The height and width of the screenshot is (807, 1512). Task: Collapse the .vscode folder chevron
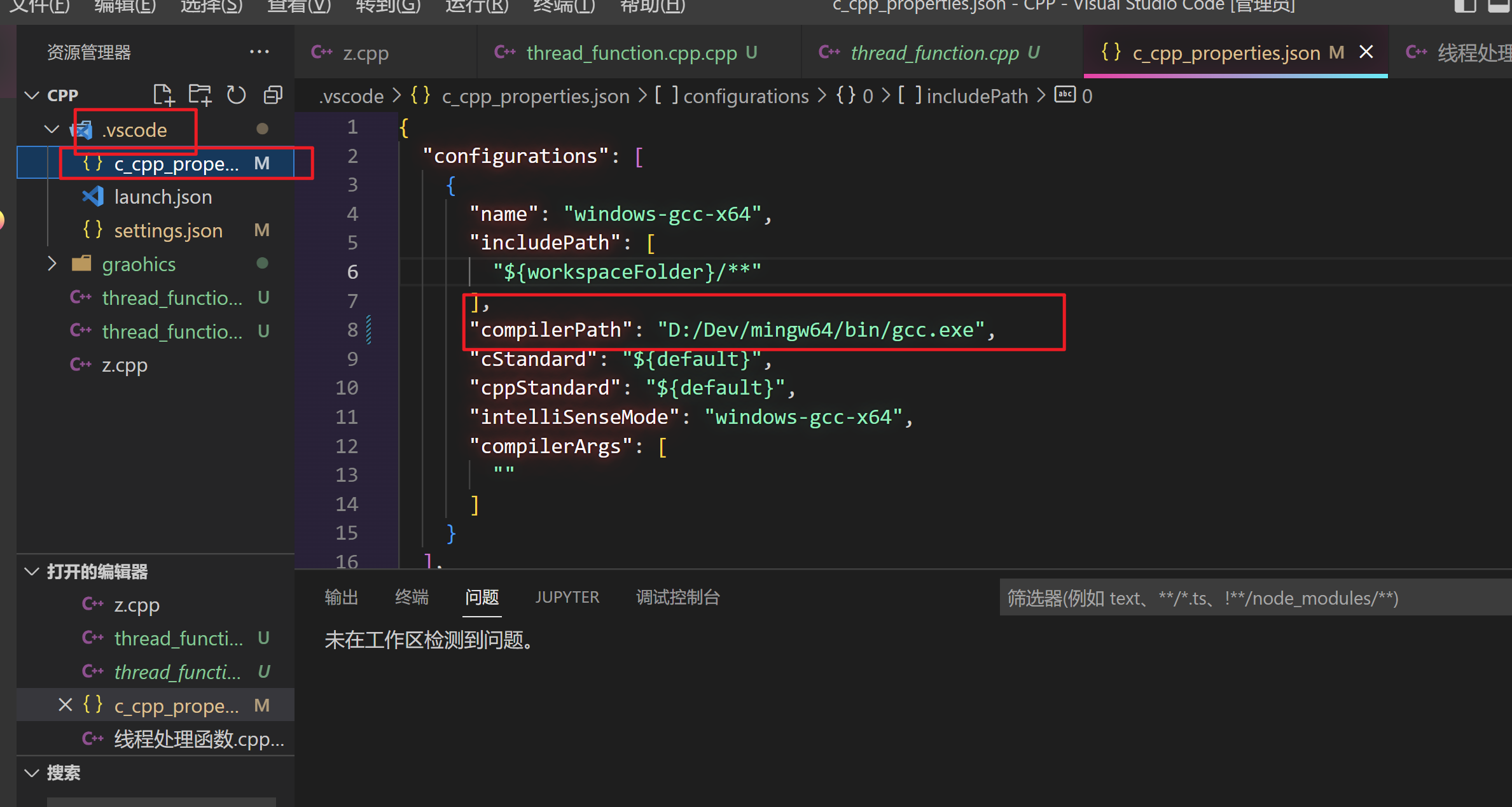(52, 129)
